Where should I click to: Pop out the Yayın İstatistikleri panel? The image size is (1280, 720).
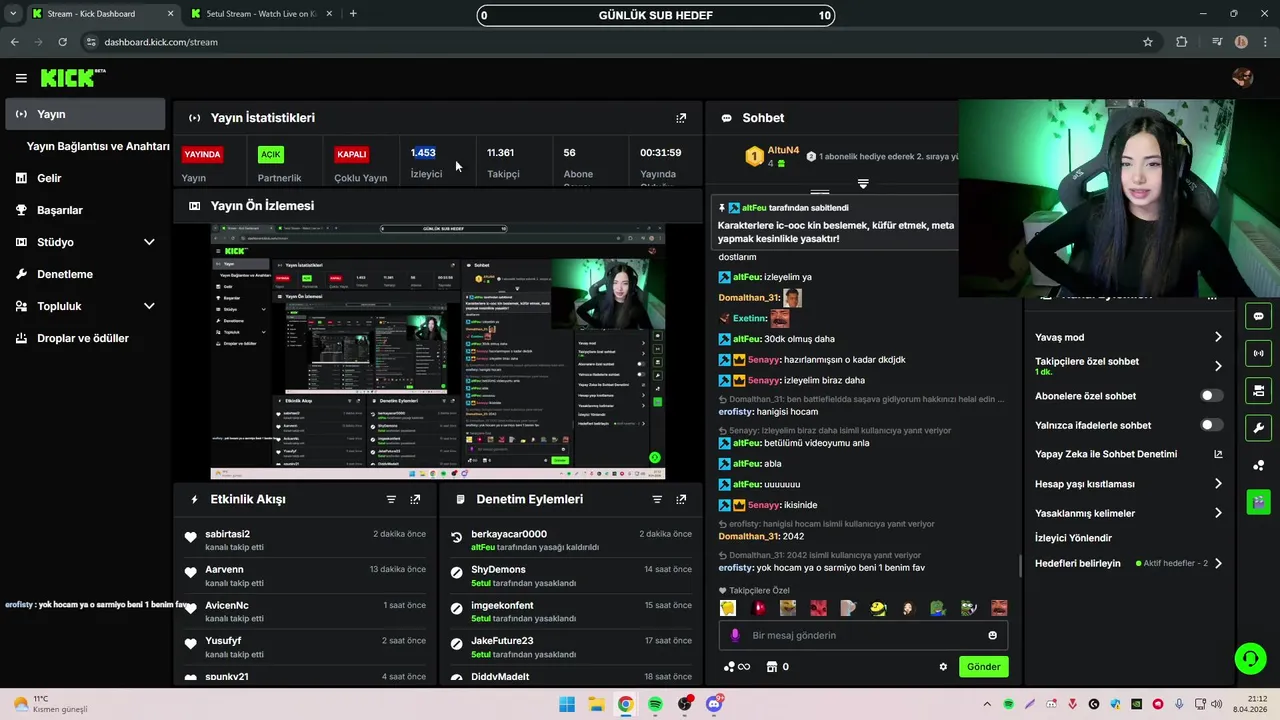tap(681, 118)
